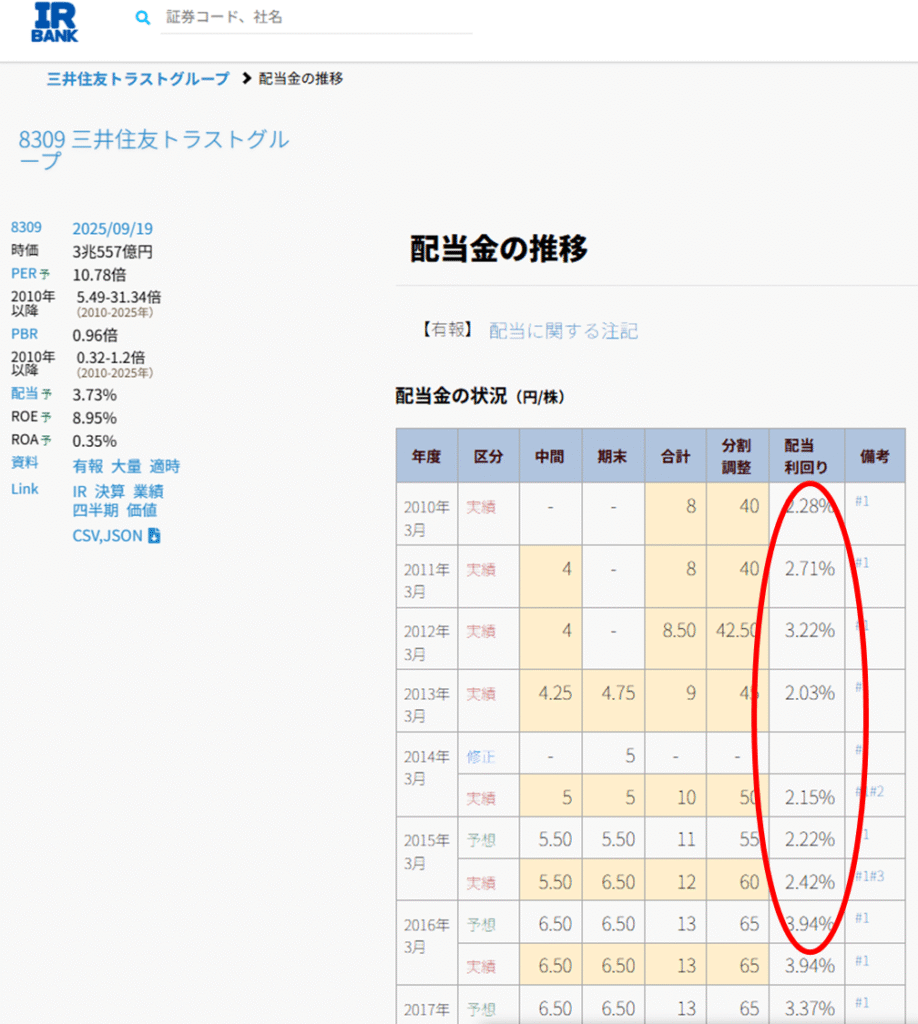Open the 四半期 page link

pos(95,510)
